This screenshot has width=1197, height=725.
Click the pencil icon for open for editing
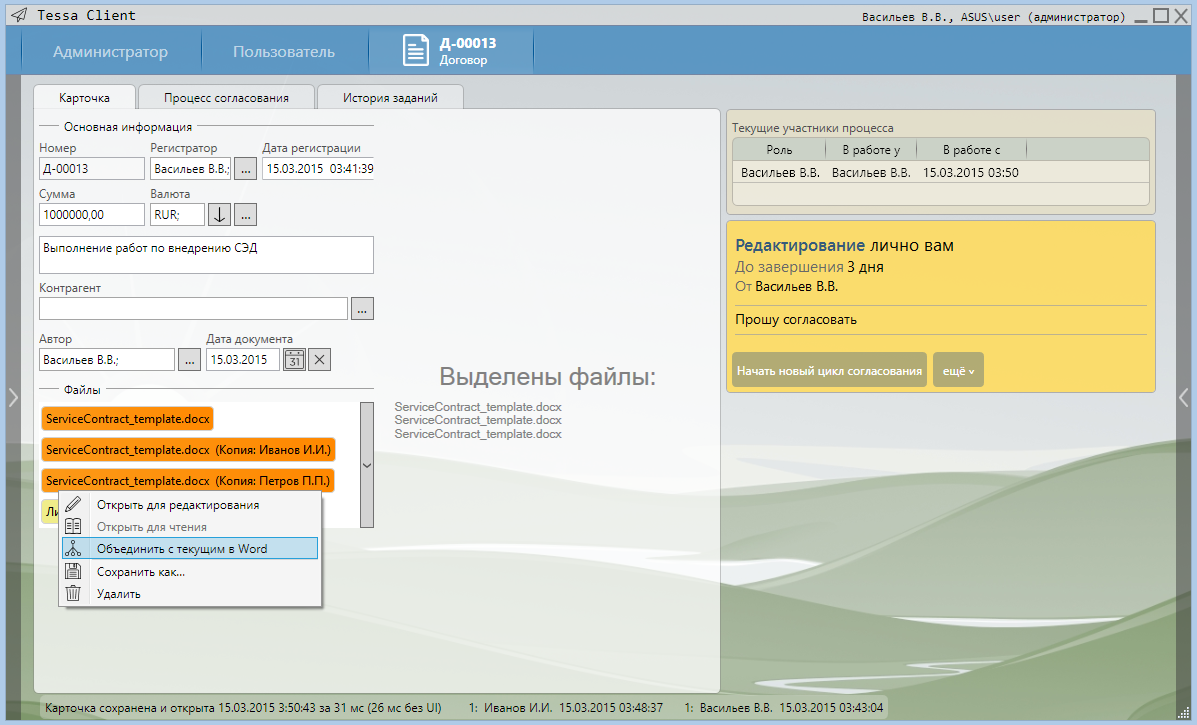[73, 505]
